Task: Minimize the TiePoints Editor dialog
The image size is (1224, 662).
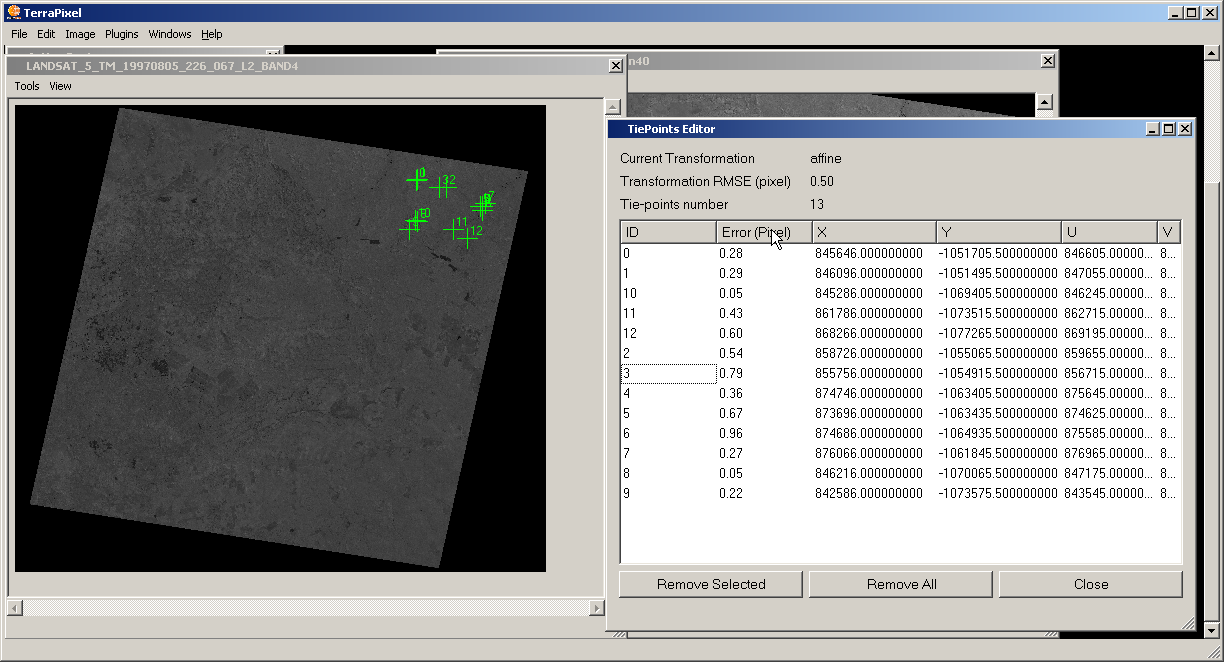Action: 1153,129
